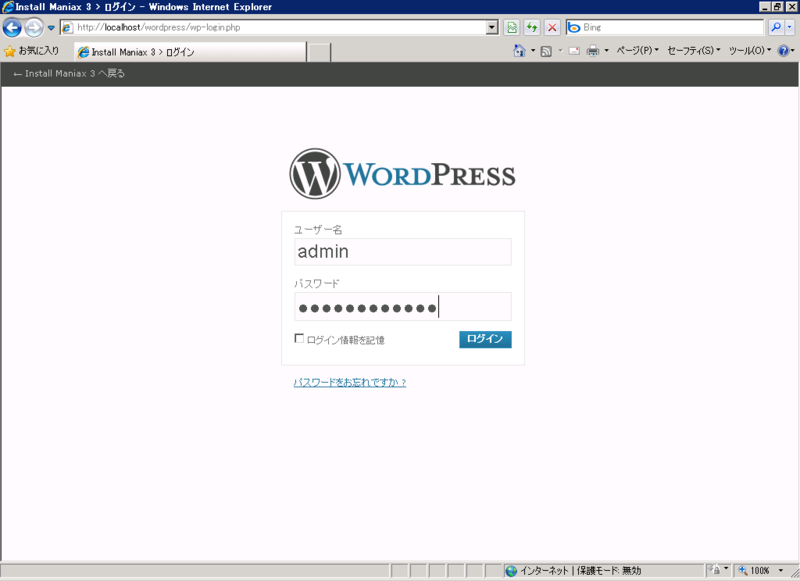The height and width of the screenshot is (581, 800).
Task: Click the Help question mark icon
Action: [x=783, y=50]
